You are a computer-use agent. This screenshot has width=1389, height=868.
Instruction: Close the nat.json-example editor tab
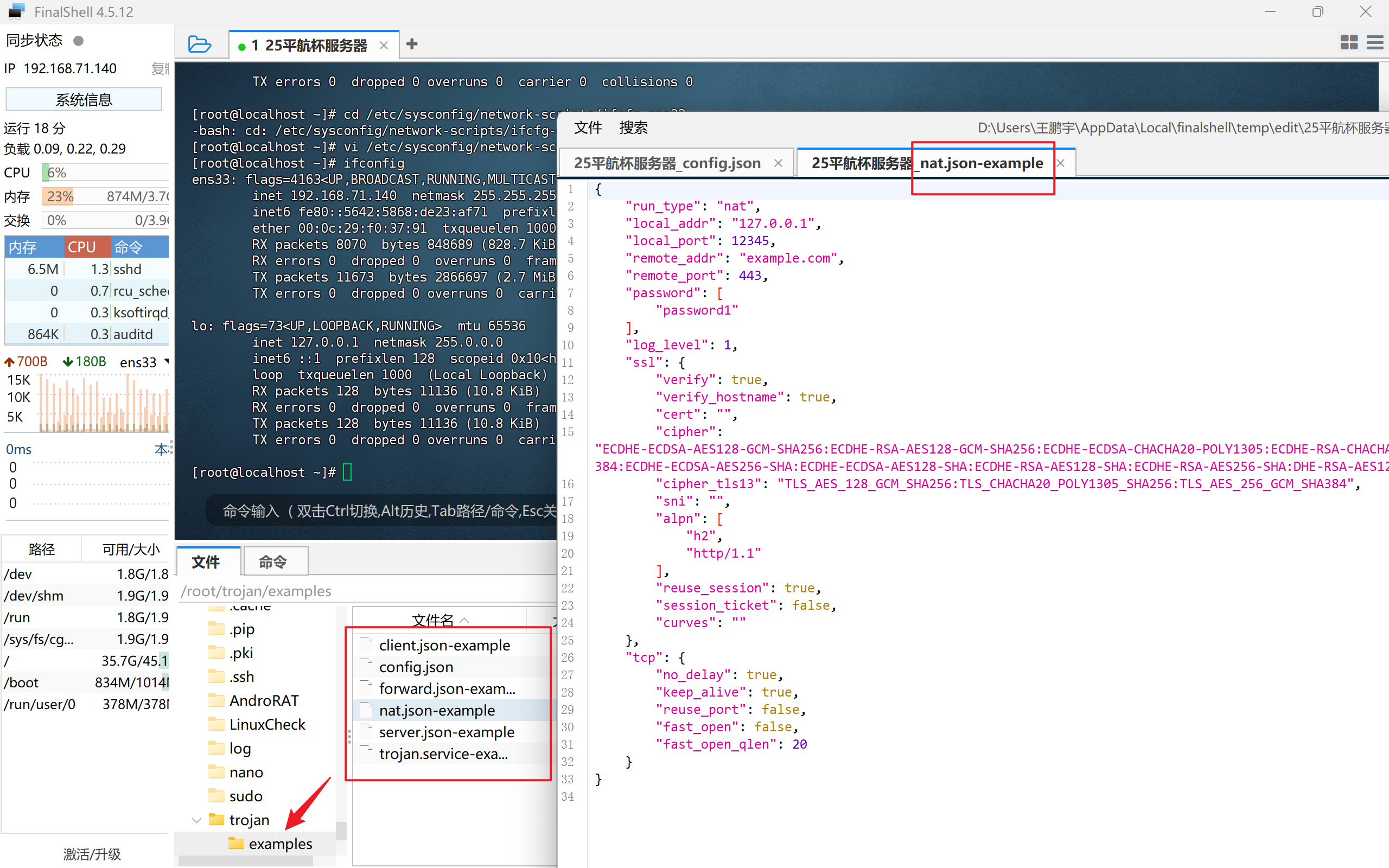click(1061, 163)
